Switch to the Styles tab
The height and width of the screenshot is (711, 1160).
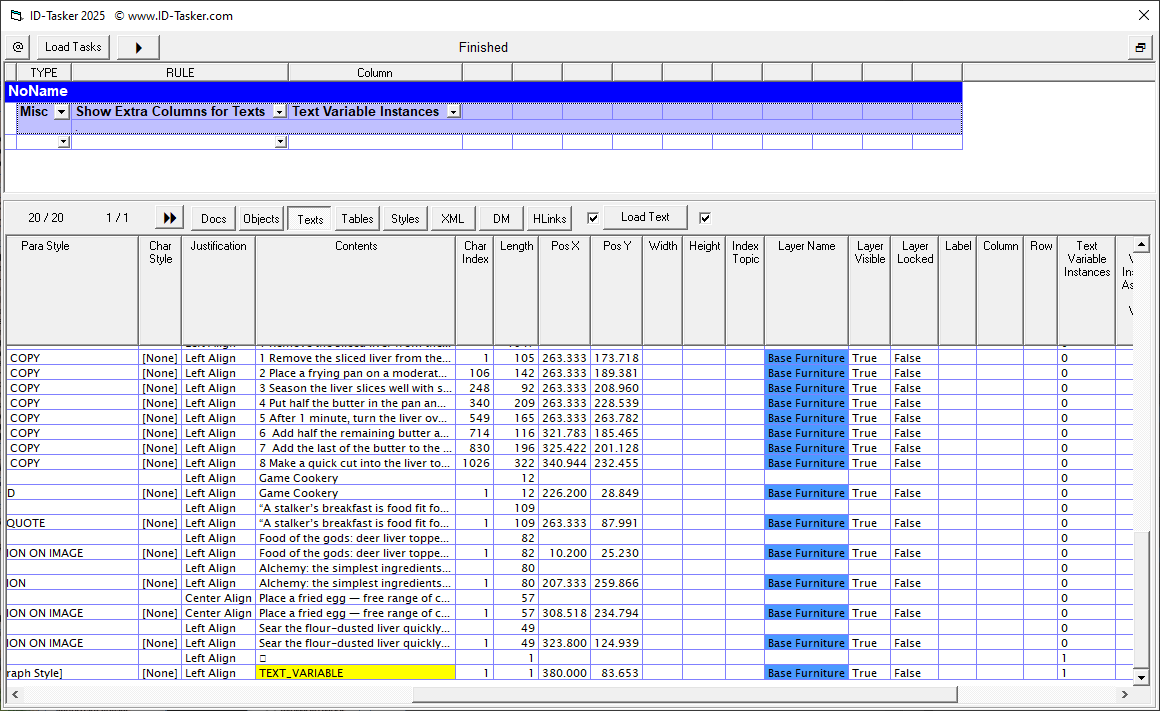(405, 218)
